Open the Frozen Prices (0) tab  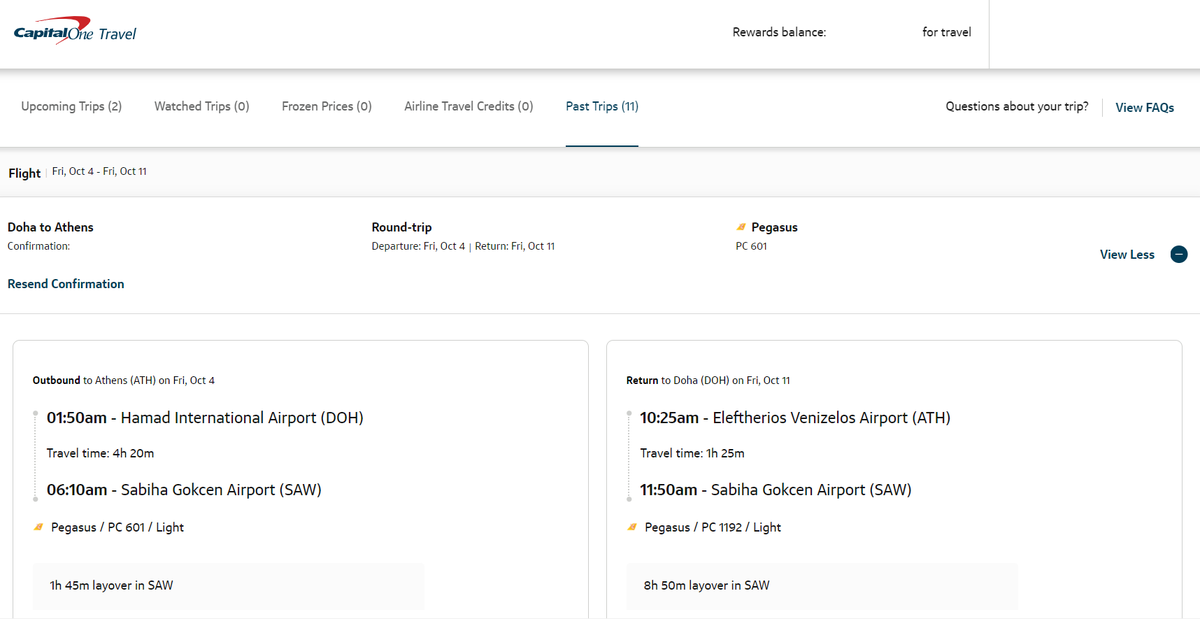pyautogui.click(x=327, y=106)
